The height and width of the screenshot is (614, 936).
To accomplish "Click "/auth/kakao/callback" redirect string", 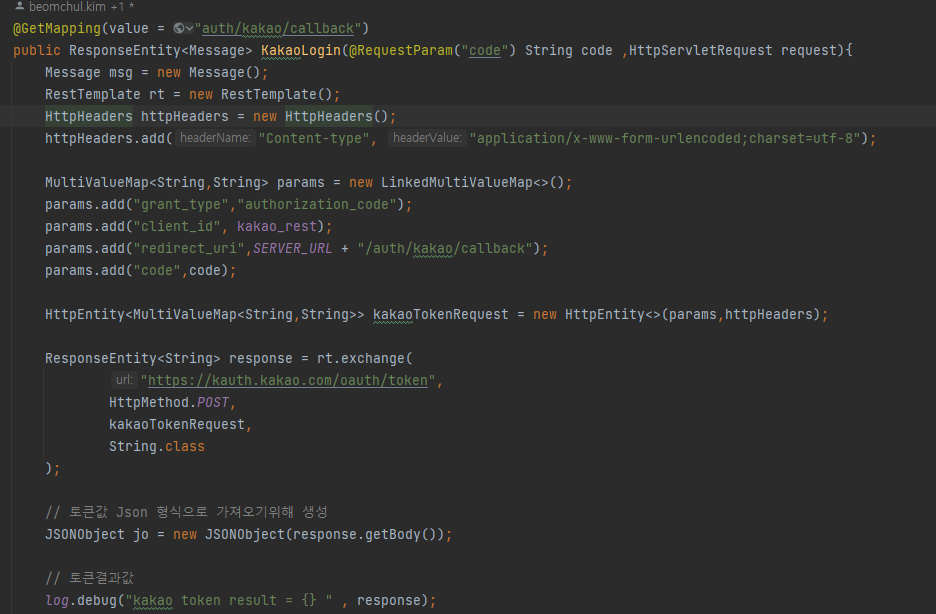I will 445,249.
